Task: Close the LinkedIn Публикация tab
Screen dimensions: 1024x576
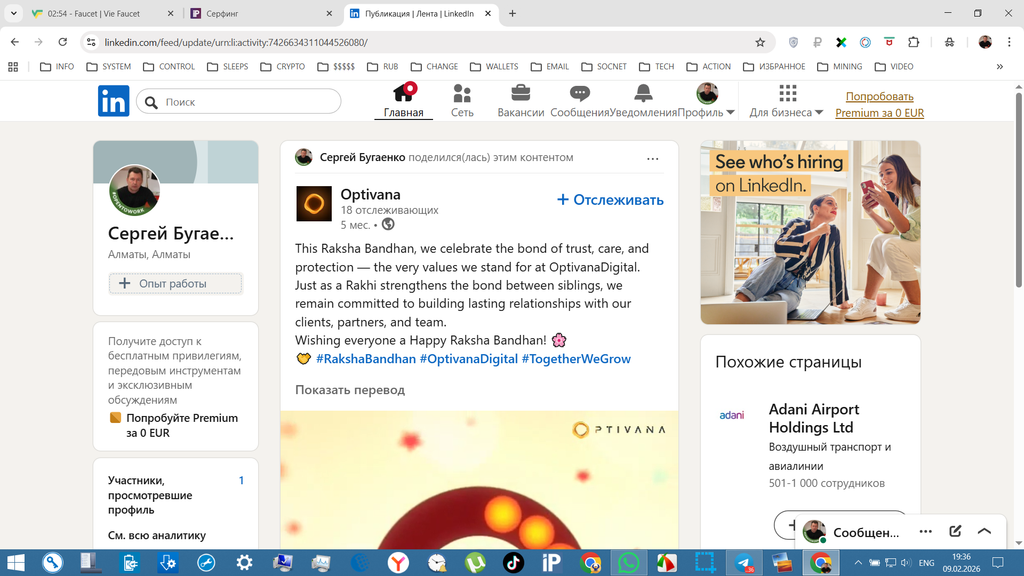Action: pyautogui.click(x=488, y=13)
